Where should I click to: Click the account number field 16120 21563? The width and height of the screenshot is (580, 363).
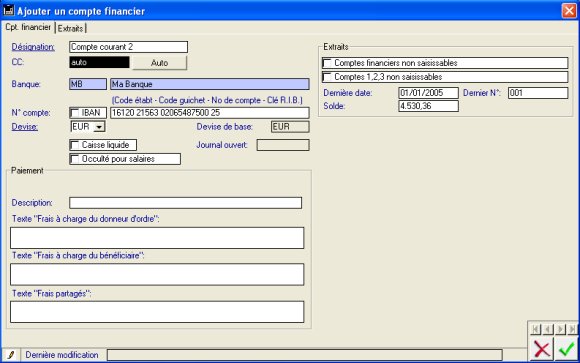click(210, 112)
